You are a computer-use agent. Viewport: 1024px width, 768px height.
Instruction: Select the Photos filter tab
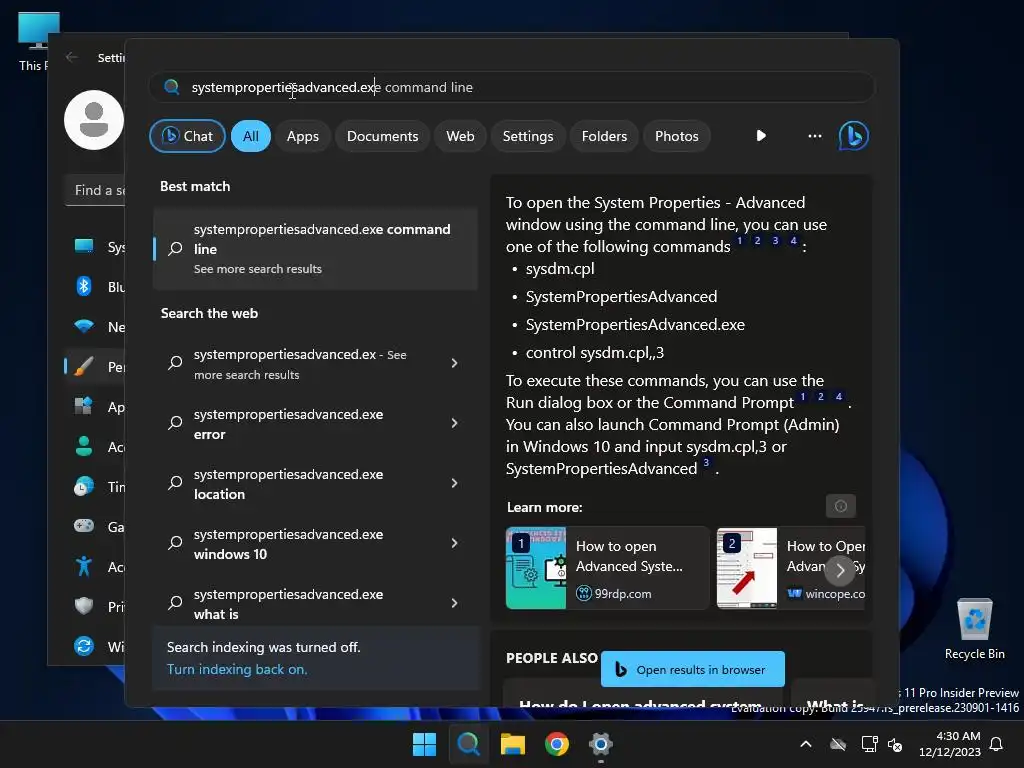[x=677, y=136]
